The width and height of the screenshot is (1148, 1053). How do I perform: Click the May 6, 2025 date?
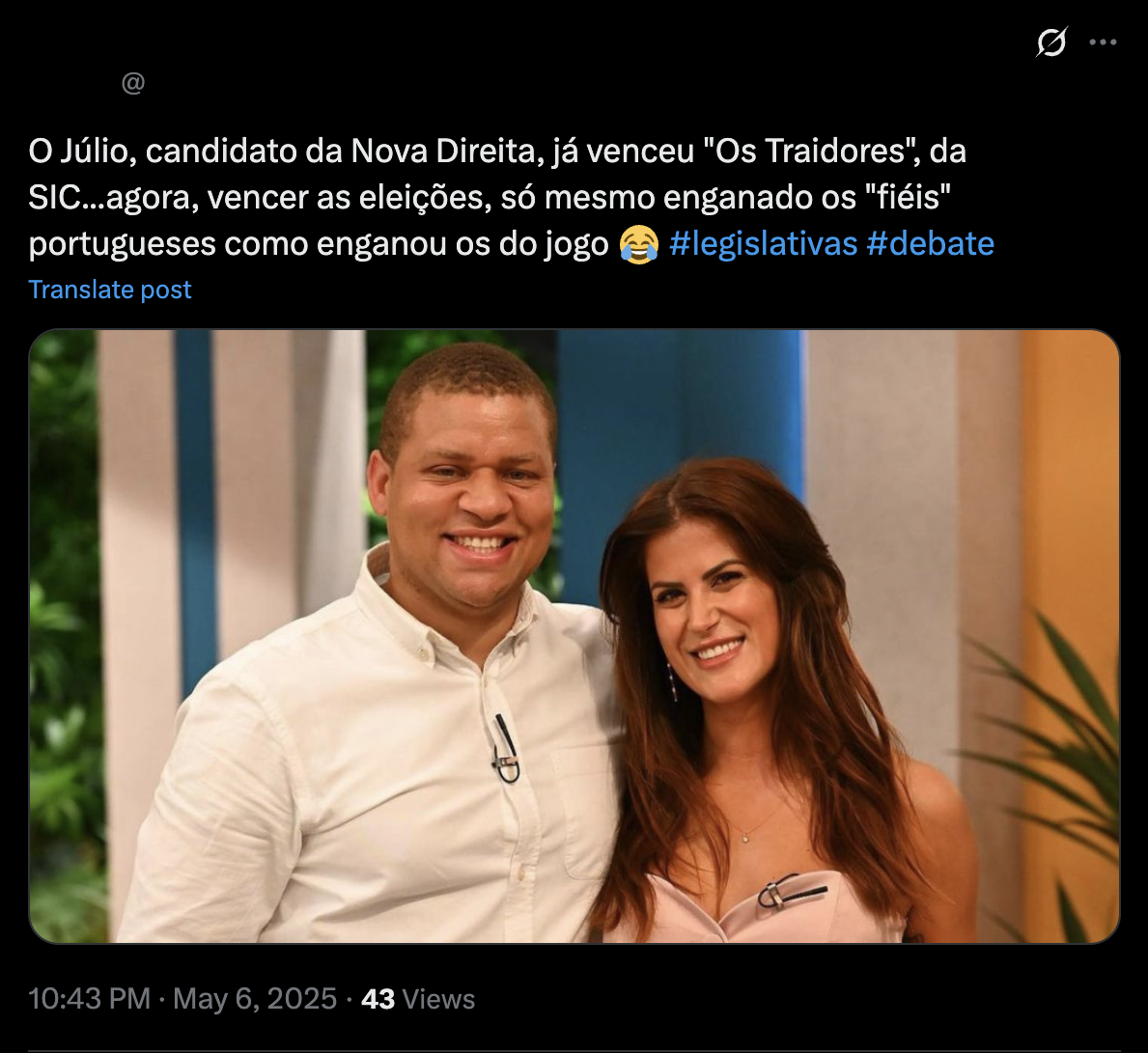[255, 999]
